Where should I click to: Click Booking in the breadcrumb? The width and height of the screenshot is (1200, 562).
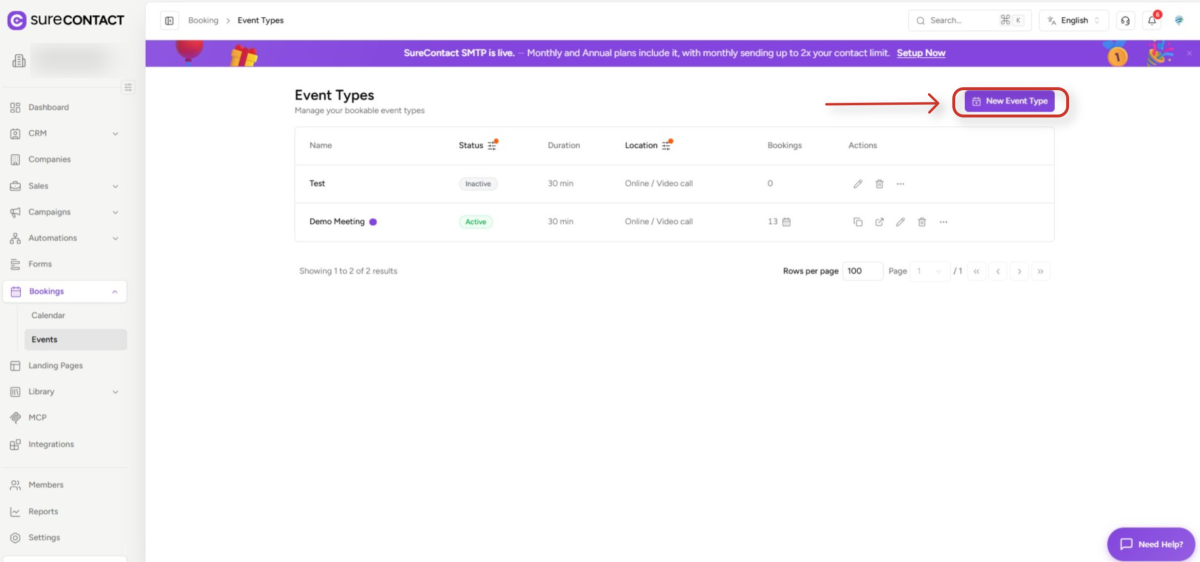(x=203, y=20)
